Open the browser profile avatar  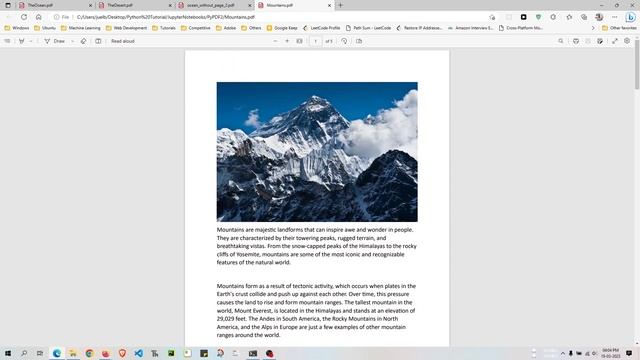point(599,17)
